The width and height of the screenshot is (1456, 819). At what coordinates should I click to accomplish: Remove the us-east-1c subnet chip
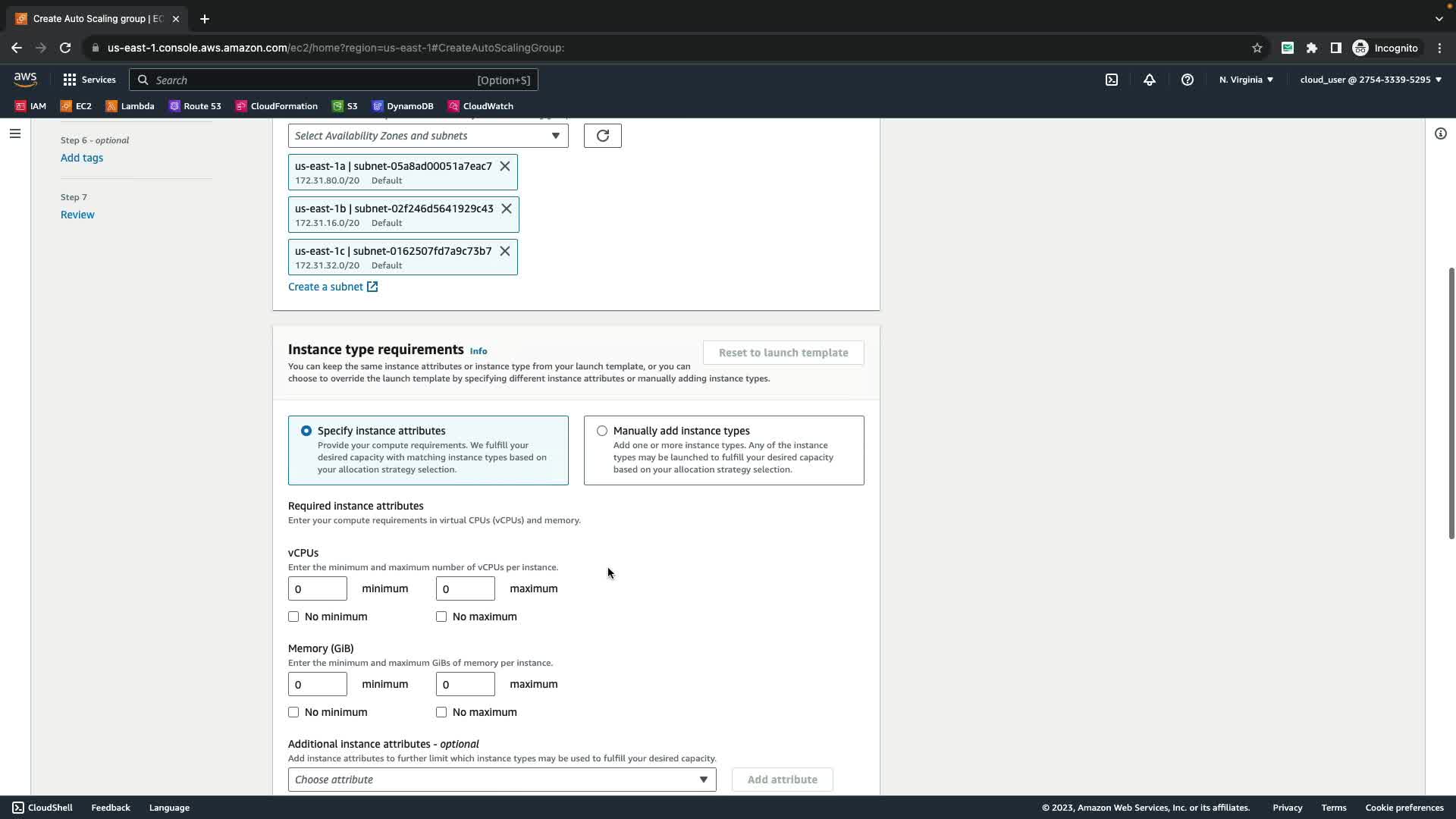pyautogui.click(x=505, y=251)
